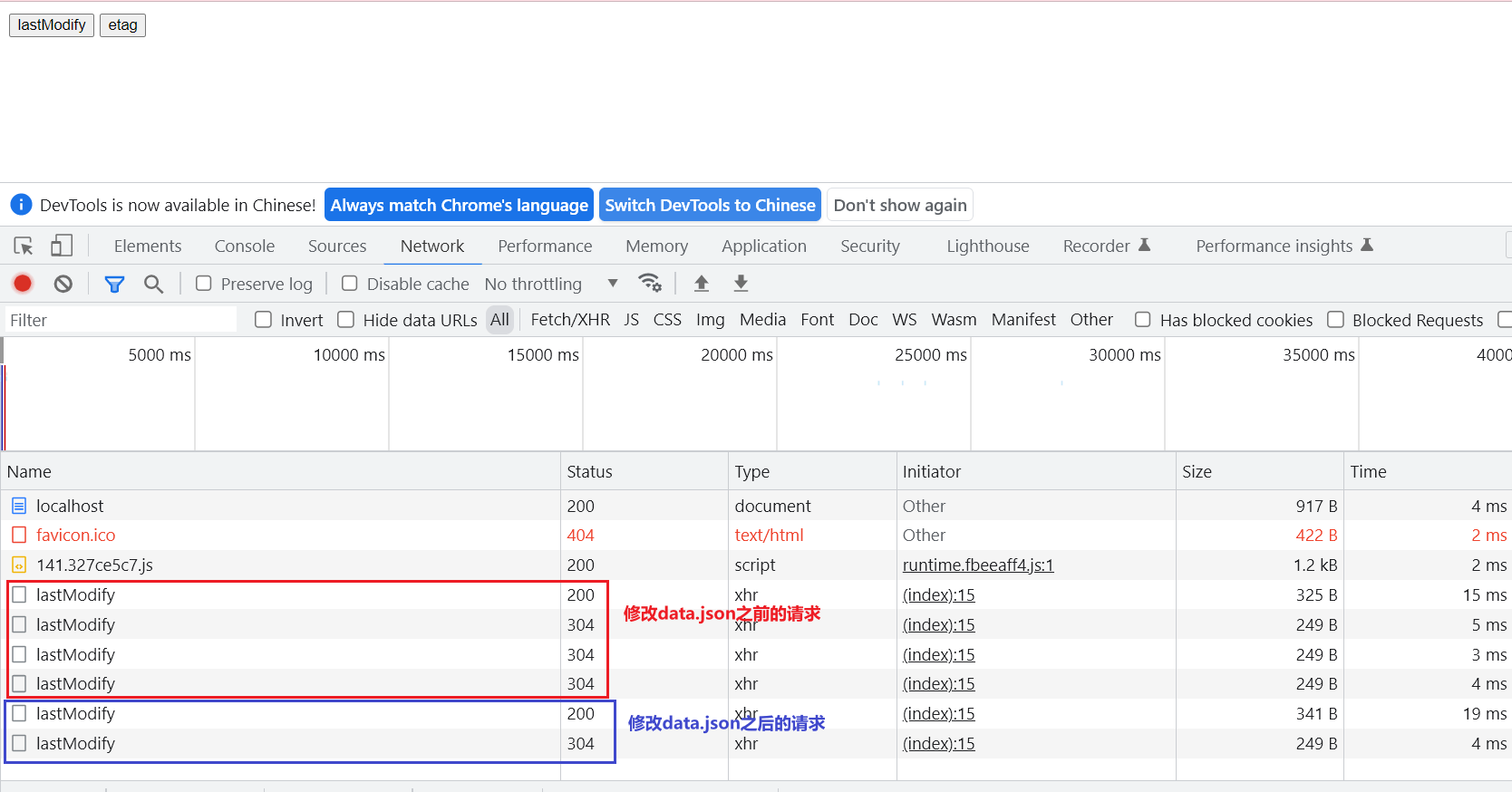This screenshot has height=792, width=1512.
Task: Click the inspect element picker icon
Action: tap(24, 246)
